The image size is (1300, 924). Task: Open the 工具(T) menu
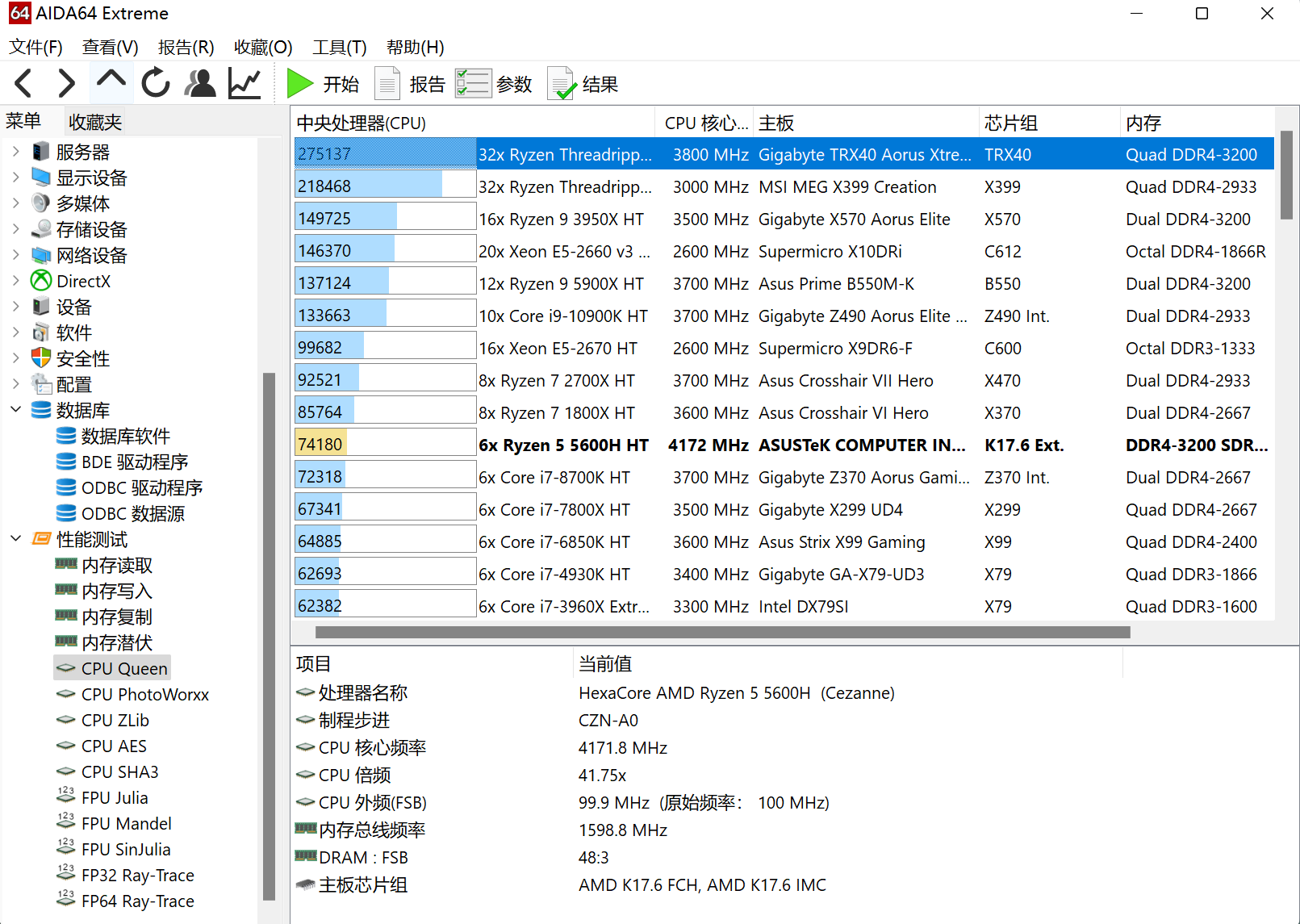340,47
